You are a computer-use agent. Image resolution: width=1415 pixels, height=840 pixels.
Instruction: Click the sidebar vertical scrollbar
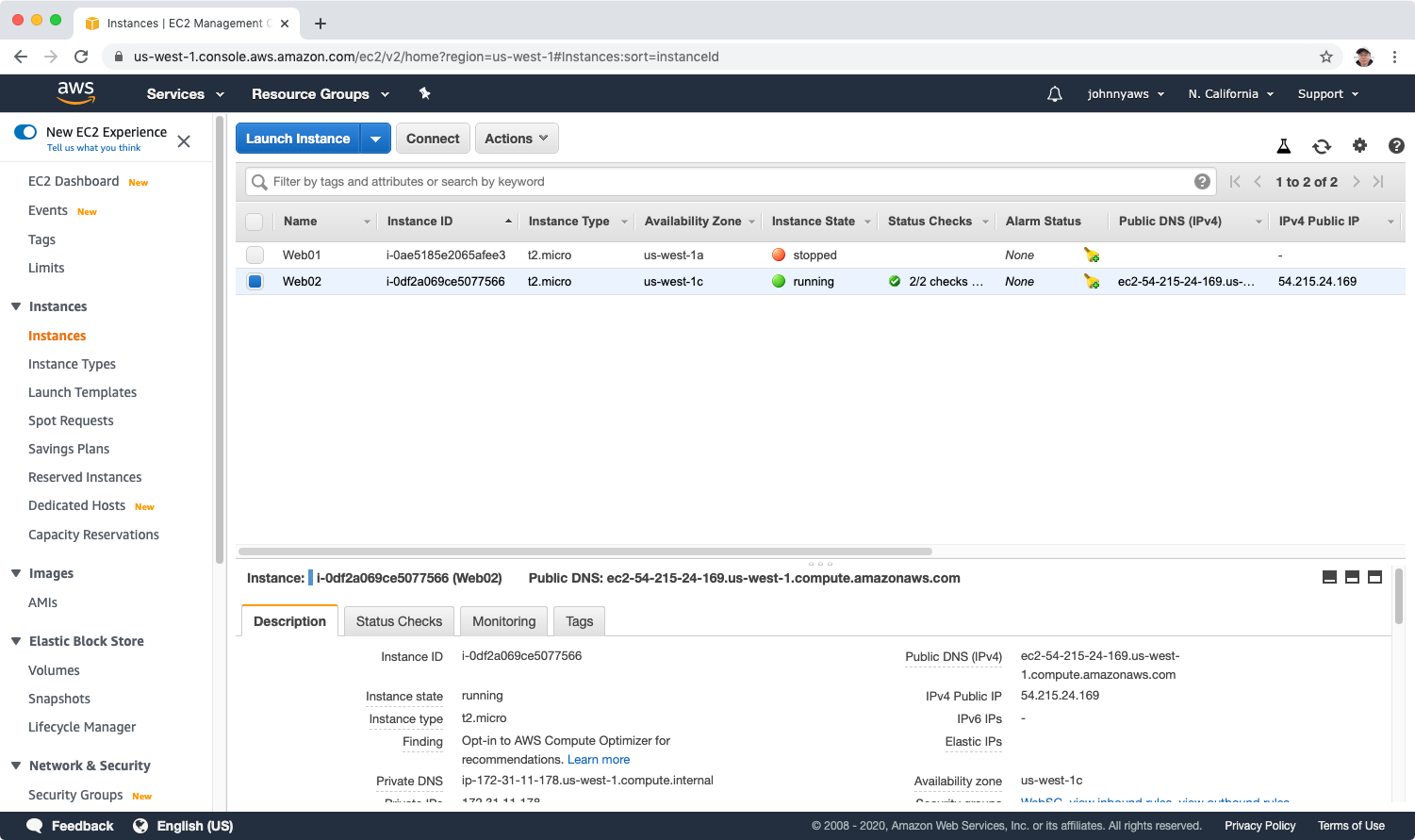[x=220, y=339]
